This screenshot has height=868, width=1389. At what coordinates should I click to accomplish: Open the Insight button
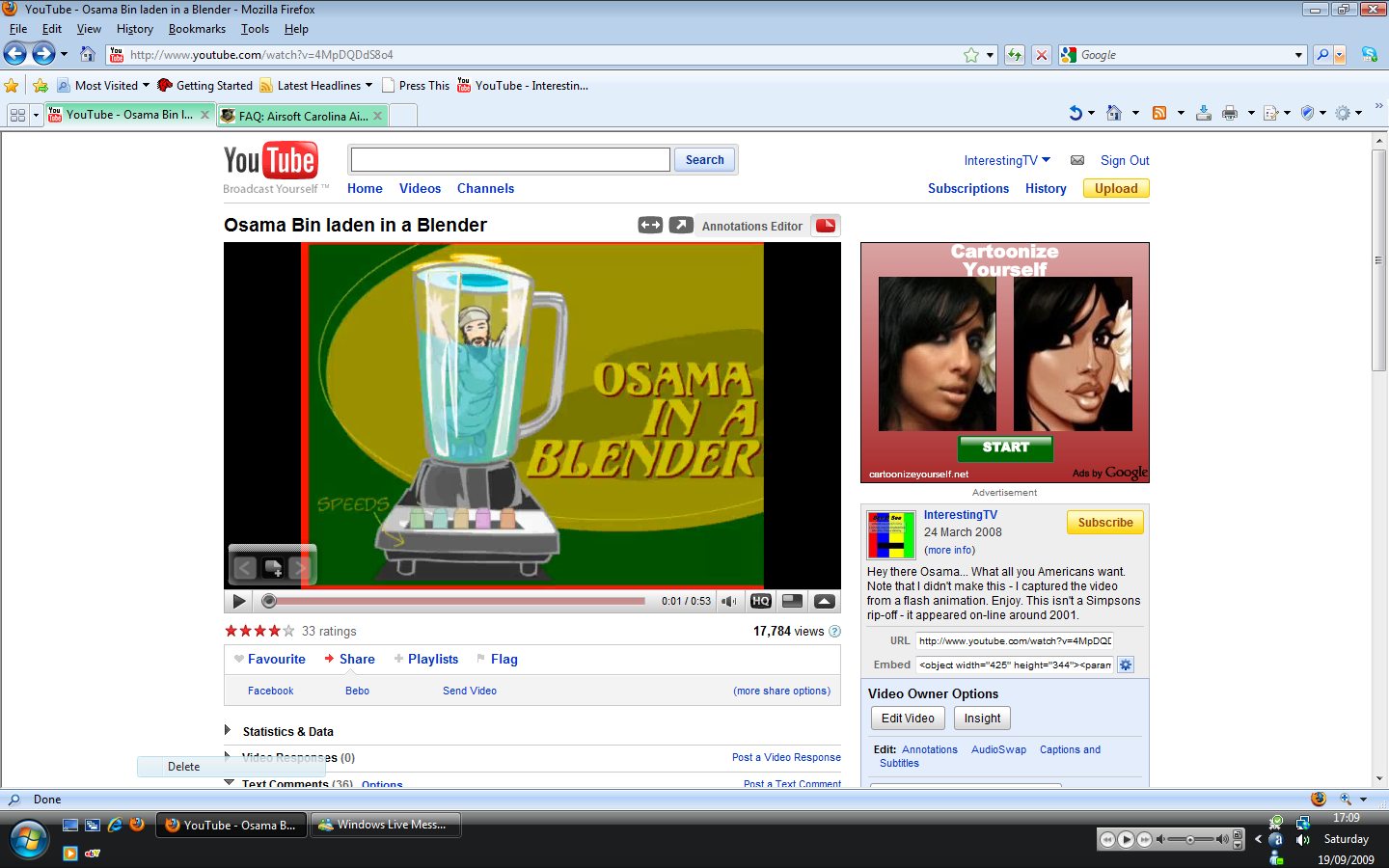coord(982,719)
